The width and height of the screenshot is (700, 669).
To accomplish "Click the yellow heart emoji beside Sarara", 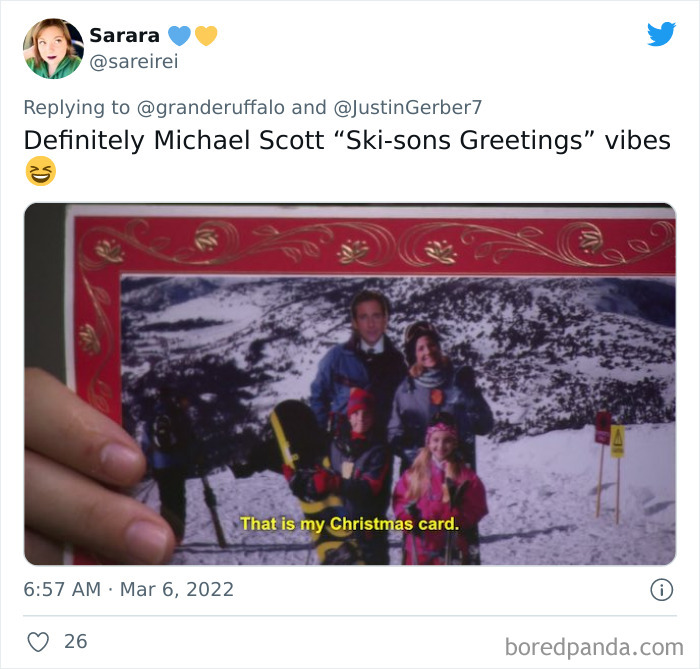I will point(206,36).
